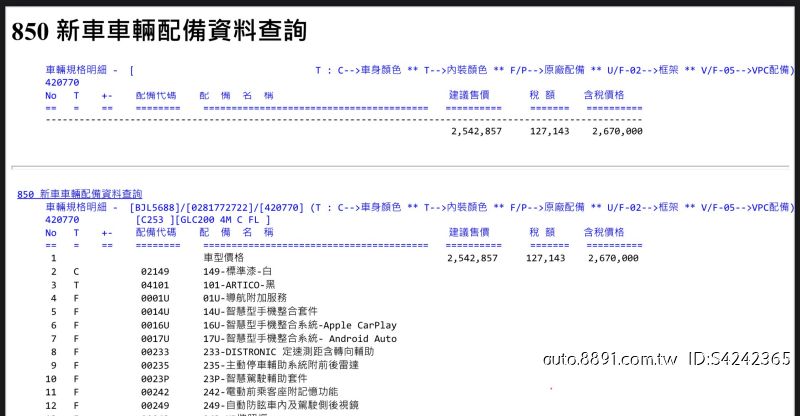Click on 01U-導航附加服務 entry
The image size is (800, 416).
tap(245, 298)
